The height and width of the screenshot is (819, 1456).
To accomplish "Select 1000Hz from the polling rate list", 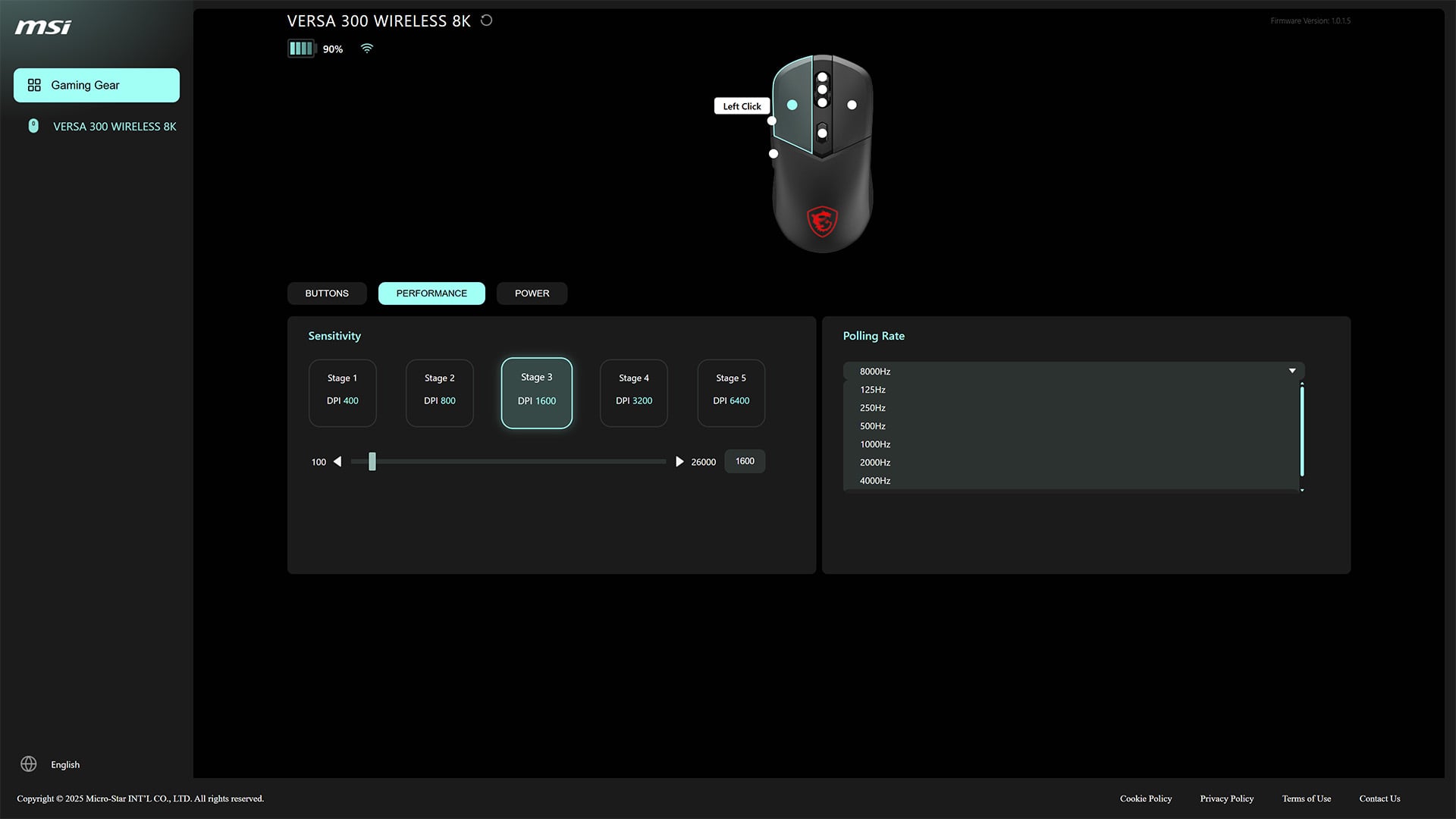I will pos(874,444).
